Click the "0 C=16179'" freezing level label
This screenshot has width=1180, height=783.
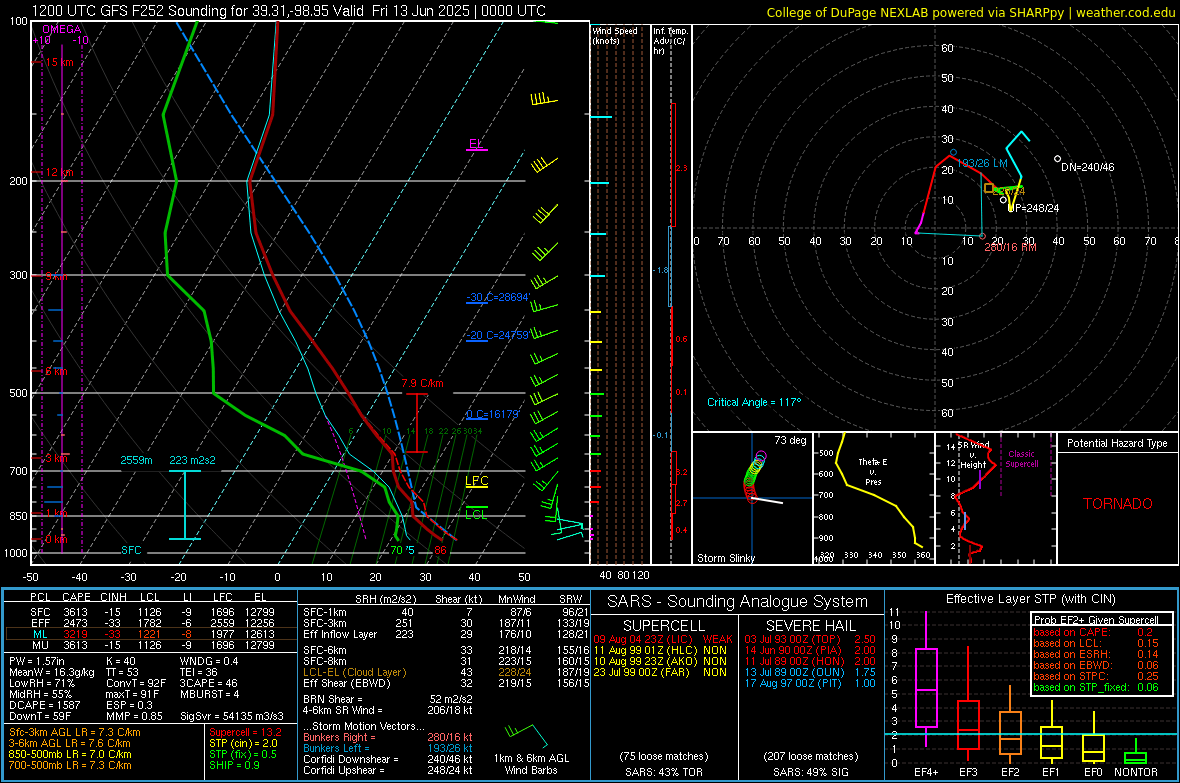[x=492, y=414]
